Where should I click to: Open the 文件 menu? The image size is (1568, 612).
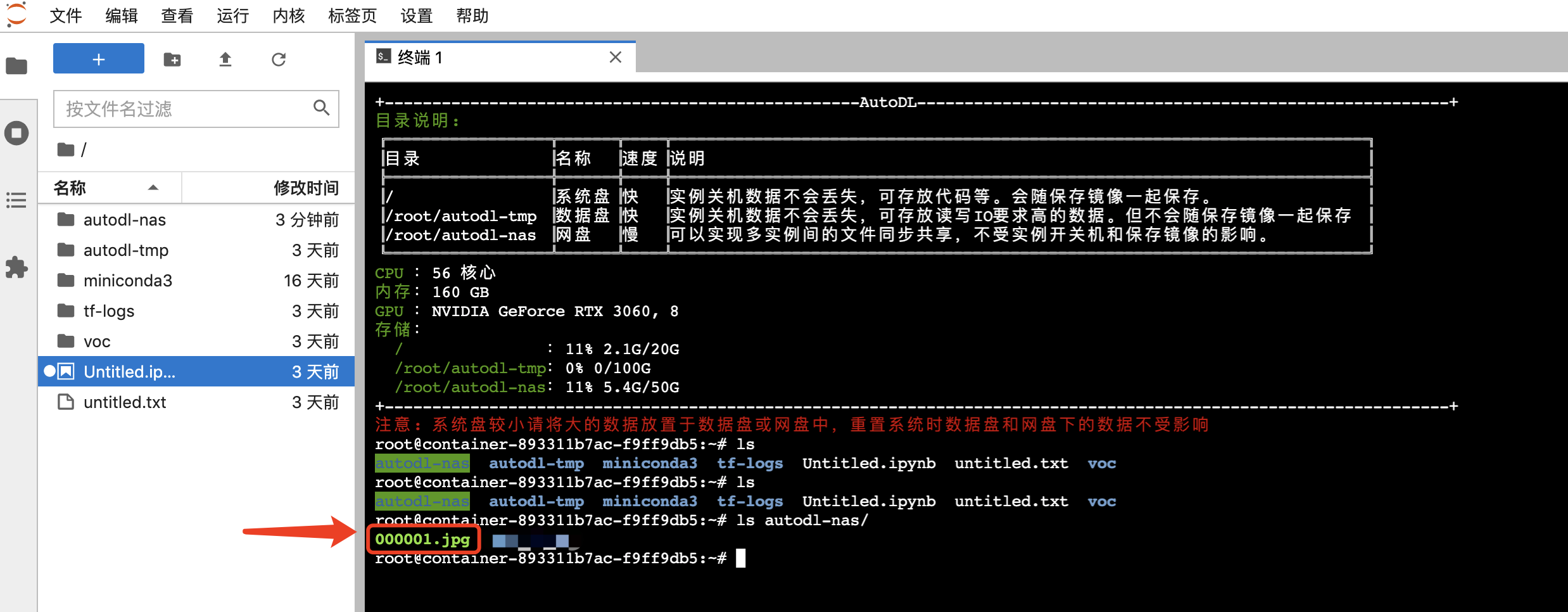(x=66, y=15)
